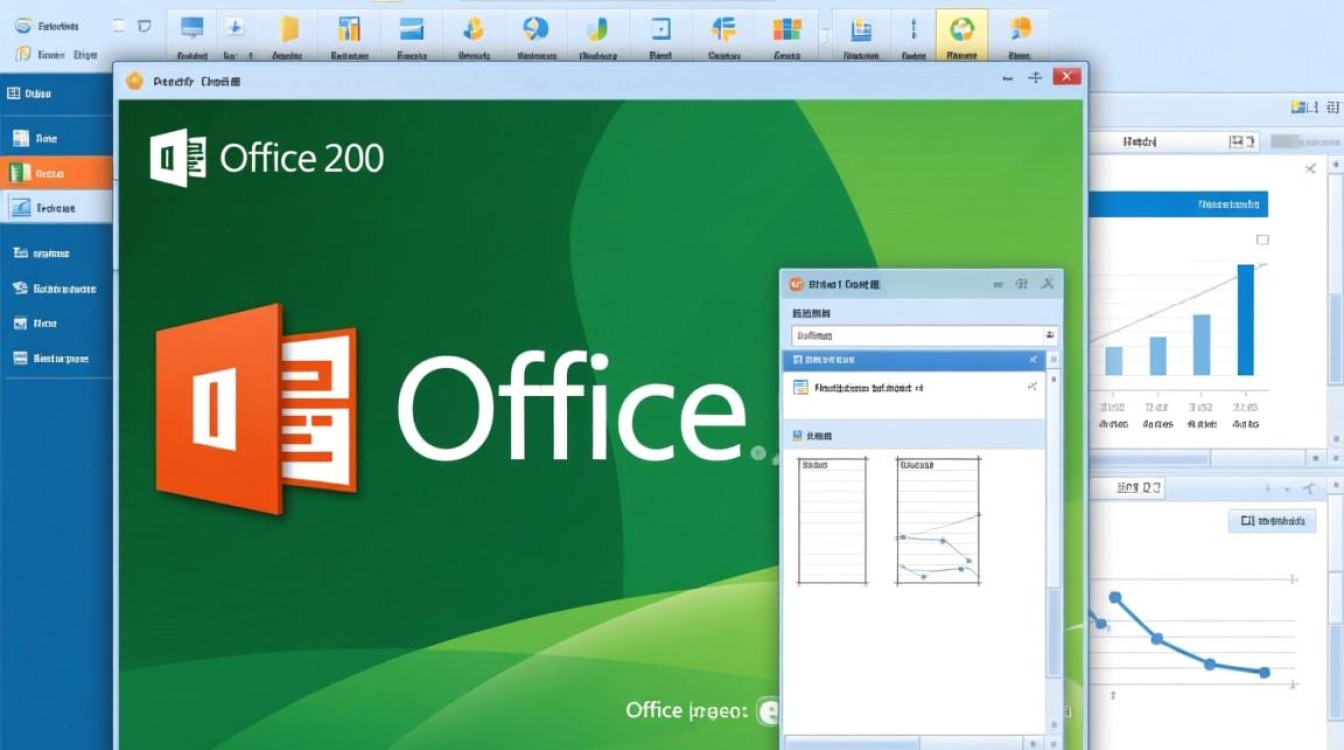The image size is (1344, 750).
Task: Select the right line chart thumbnail in the dialog
Action: (x=938, y=520)
